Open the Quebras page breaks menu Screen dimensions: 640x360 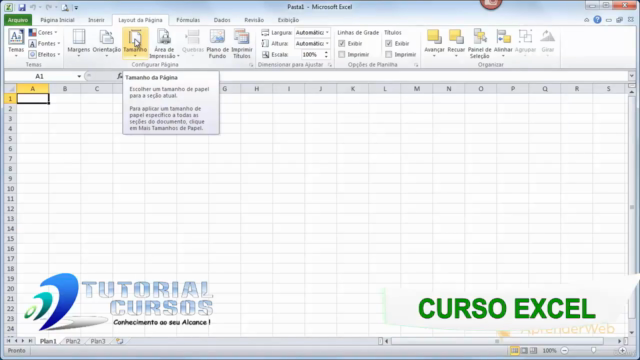193,43
